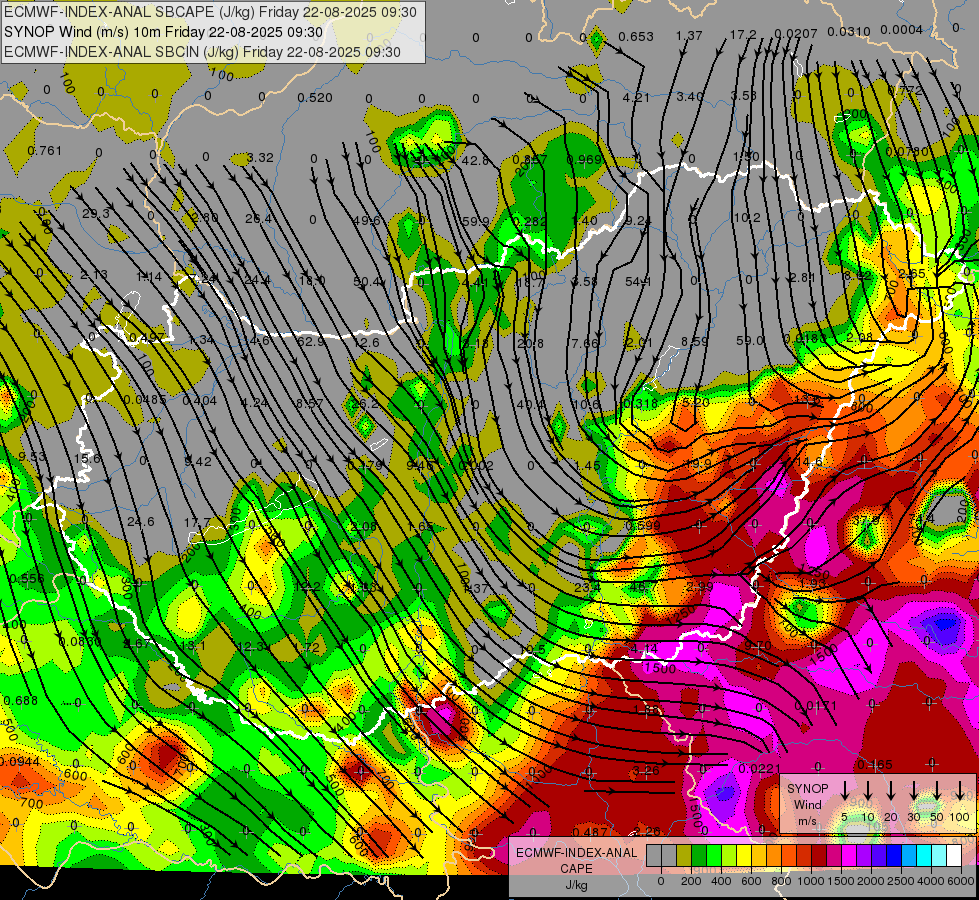Click the 200 tick on the CAPE scale

point(691,881)
